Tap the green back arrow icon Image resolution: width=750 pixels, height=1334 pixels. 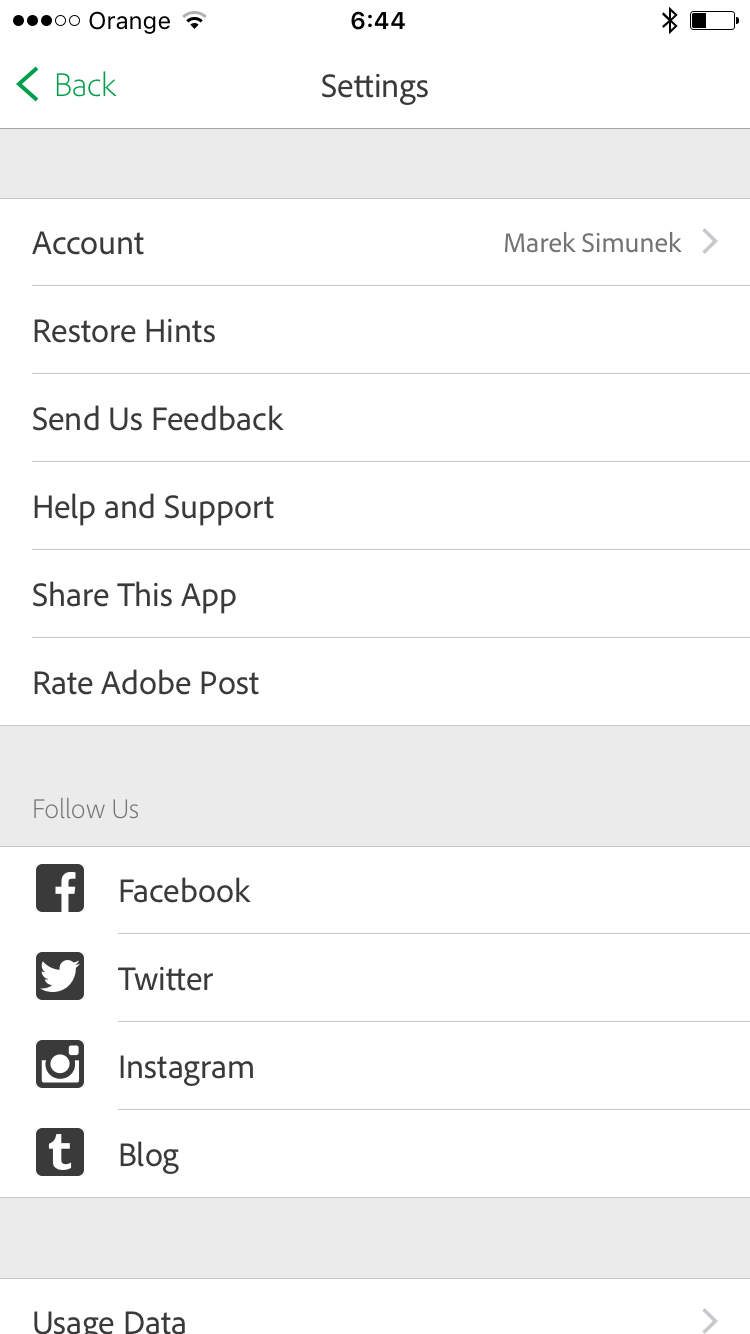coord(28,85)
